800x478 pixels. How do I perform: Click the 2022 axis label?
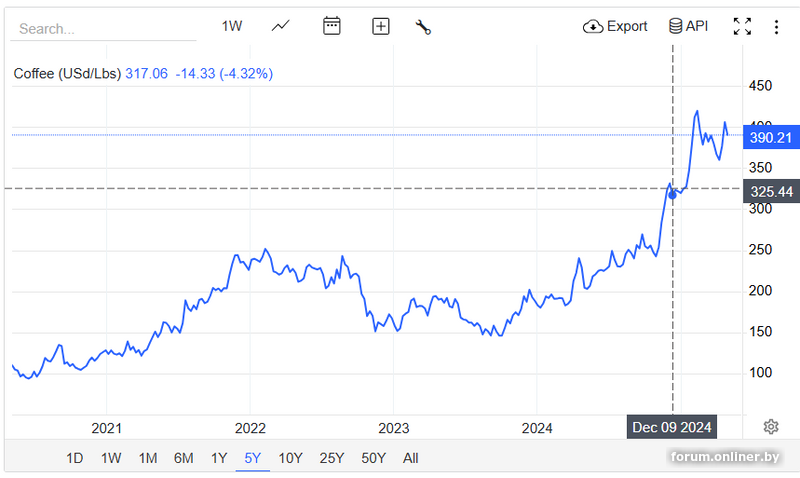coord(250,428)
